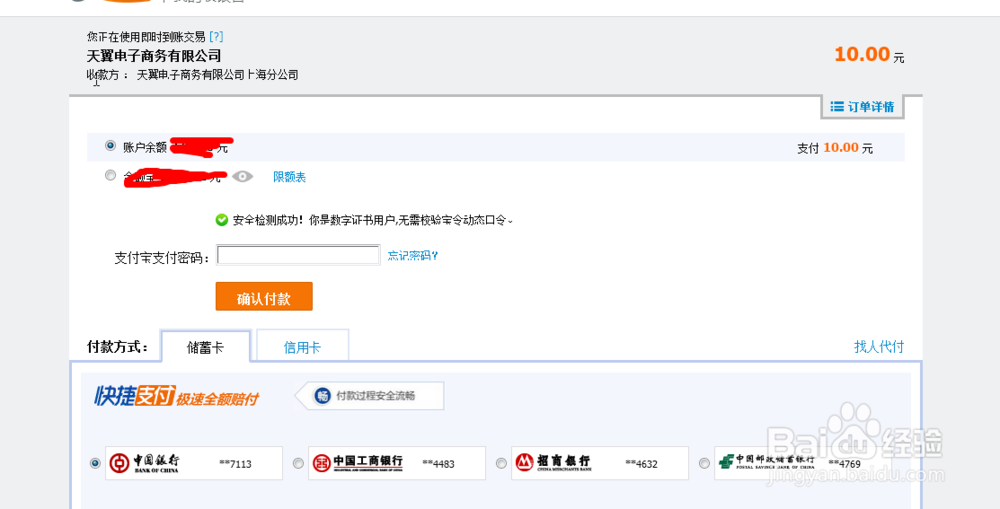Open the 限额表 link
This screenshot has width=1000, height=509.
290,177
